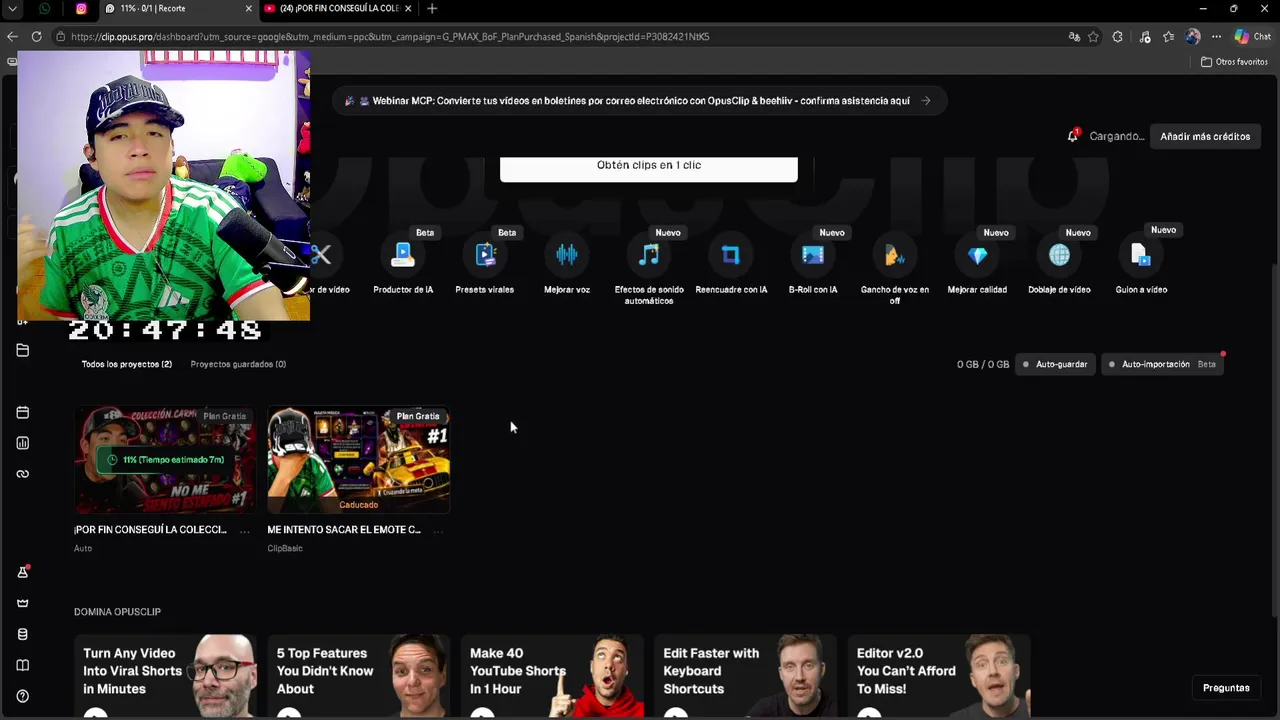Play 5 Top Features You Didn't Know tutorial

(x=358, y=676)
